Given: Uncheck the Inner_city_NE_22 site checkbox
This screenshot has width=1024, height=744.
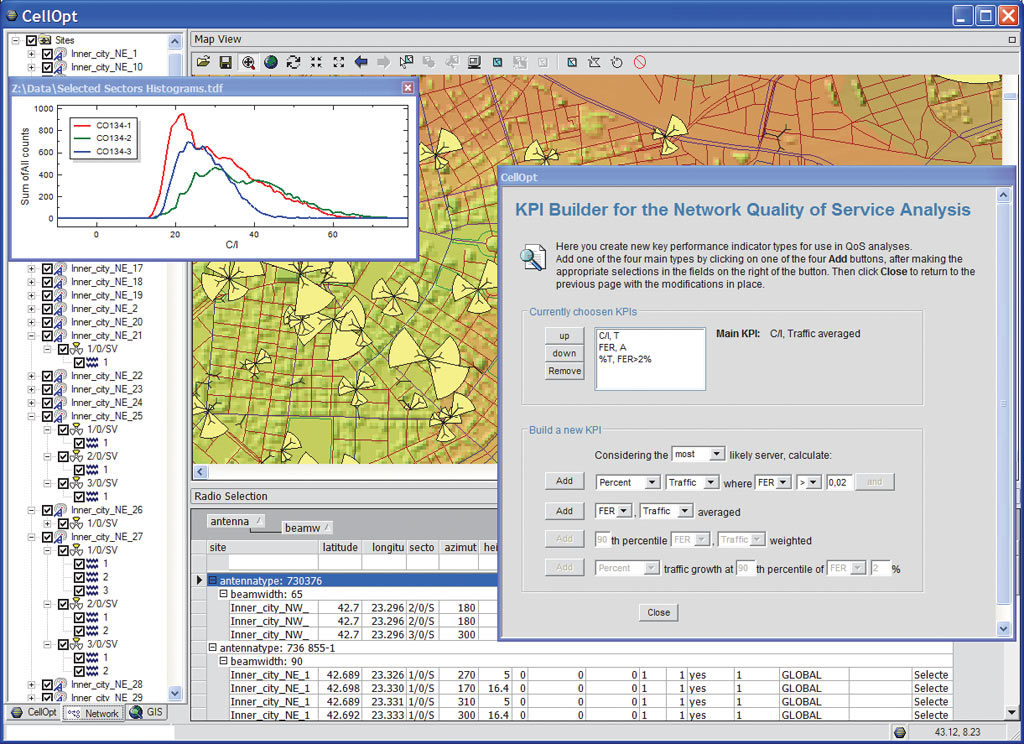Looking at the screenshot, I should pyautogui.click(x=46, y=376).
